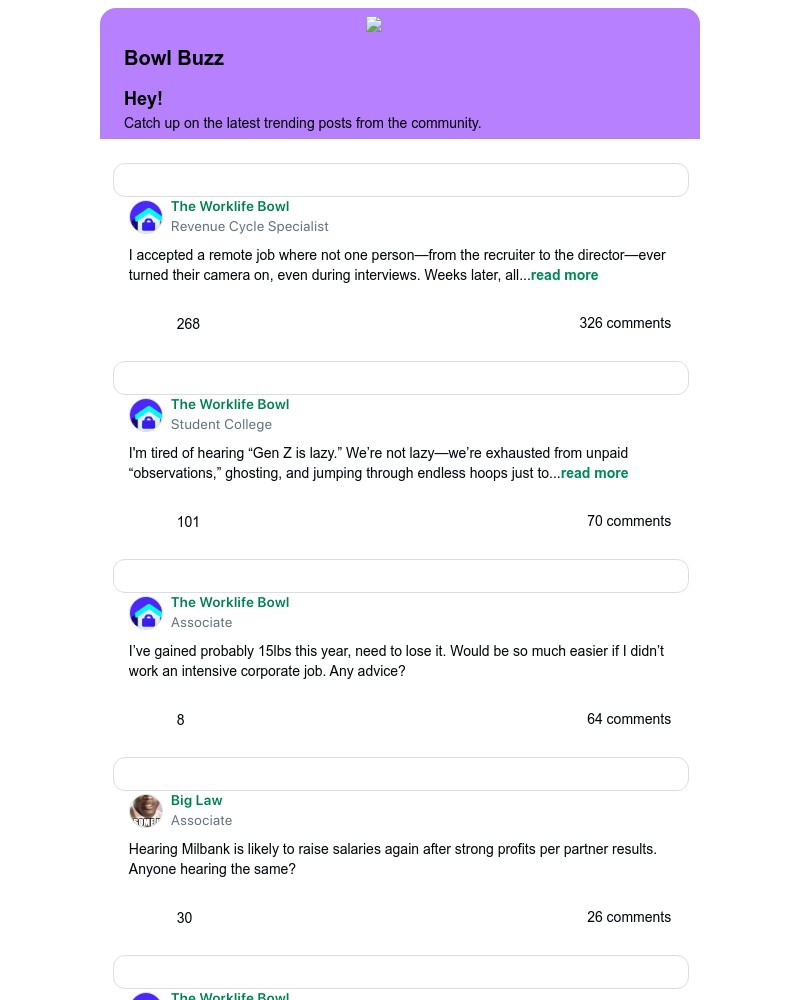This screenshot has height=1000, width=800.
Task: View the 326 comments on the remote job post
Action: [x=625, y=324]
